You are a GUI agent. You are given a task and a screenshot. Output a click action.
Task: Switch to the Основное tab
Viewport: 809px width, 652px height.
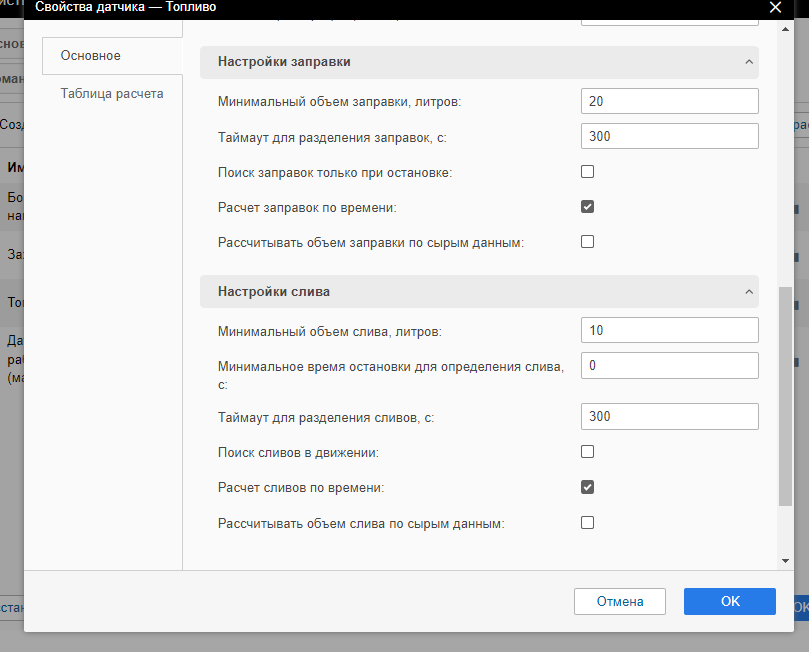(x=91, y=55)
